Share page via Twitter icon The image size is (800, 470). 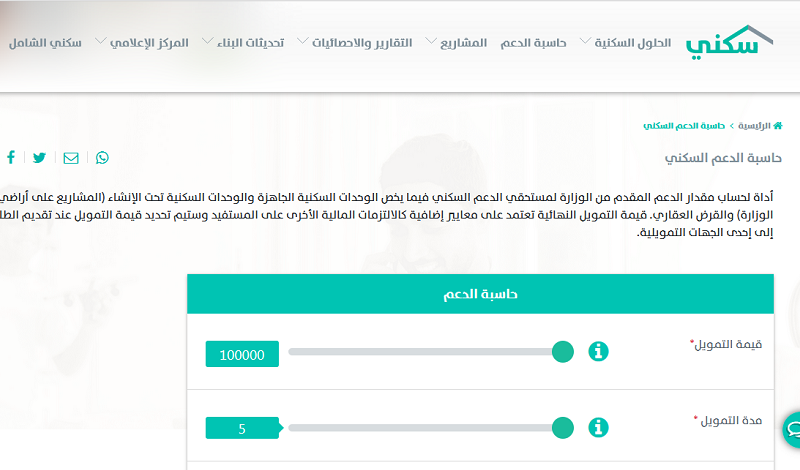tap(39, 158)
